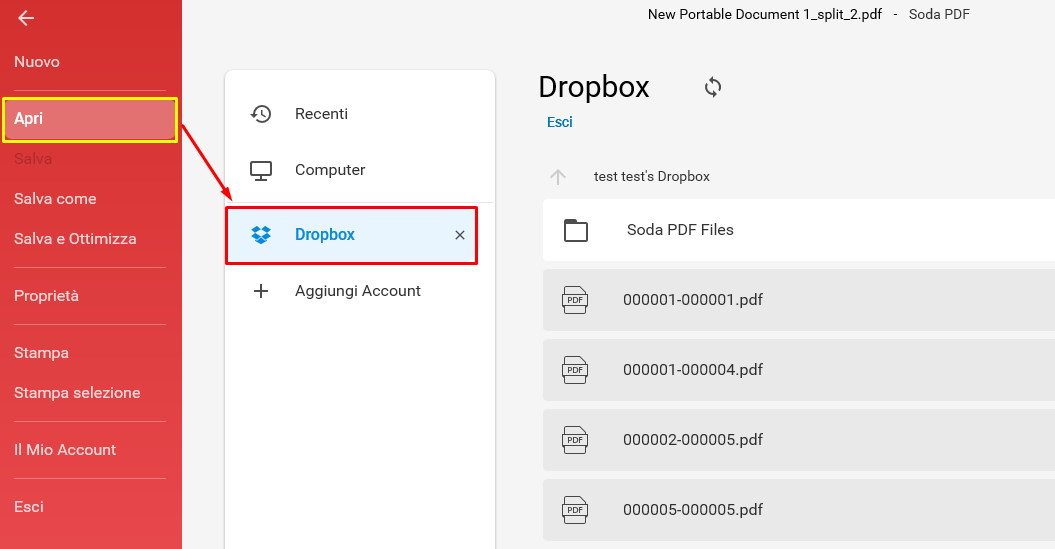Go up one folder with up arrow
This screenshot has width=1055, height=549.
click(558, 177)
